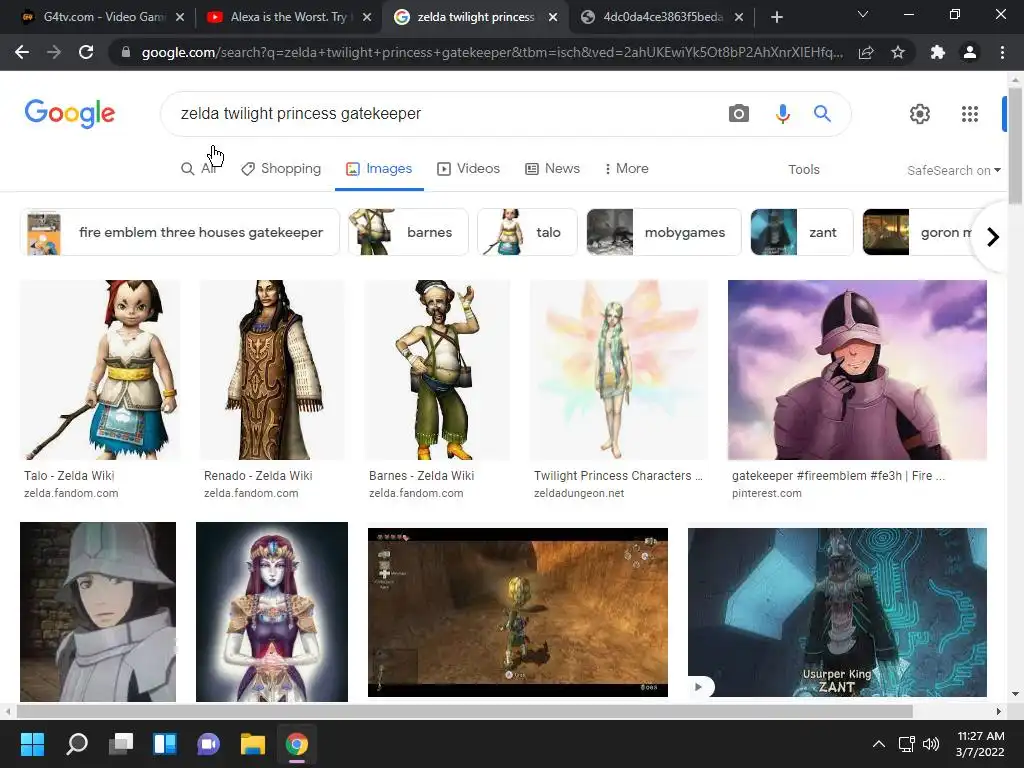Filter by fire emblem three houses gatekeeper
Viewport: 1024px width, 768px height.
(x=180, y=232)
